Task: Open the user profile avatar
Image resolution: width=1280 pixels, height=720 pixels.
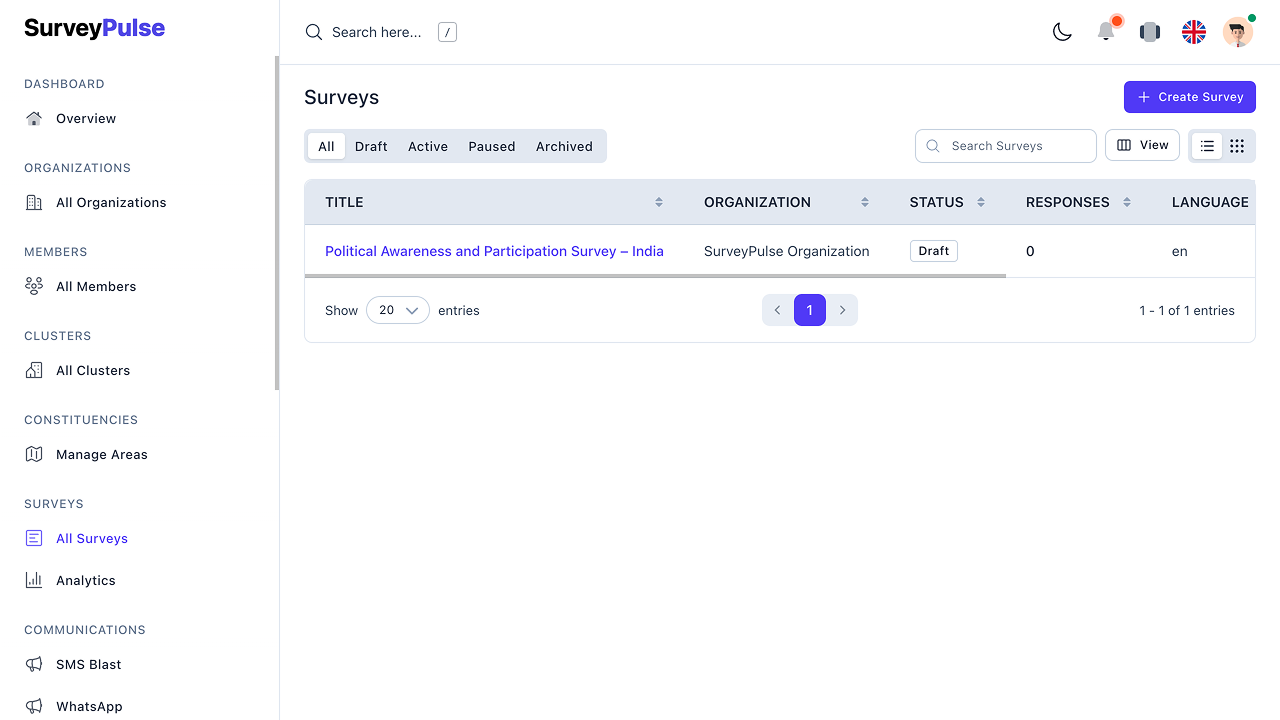Action: (1237, 32)
